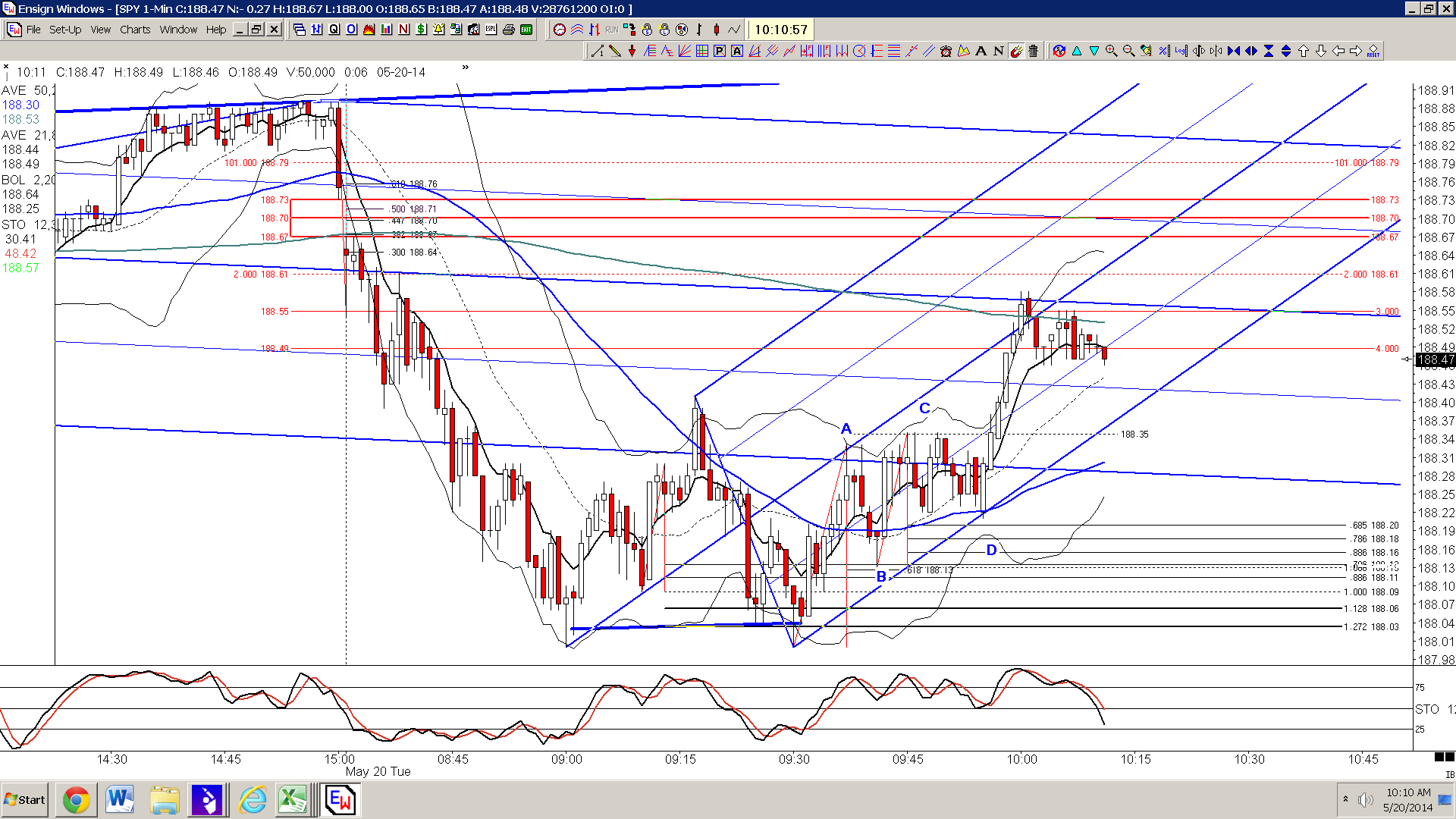Expand the chevron next to date header
This screenshot has height=819, width=1456.
click(466, 67)
